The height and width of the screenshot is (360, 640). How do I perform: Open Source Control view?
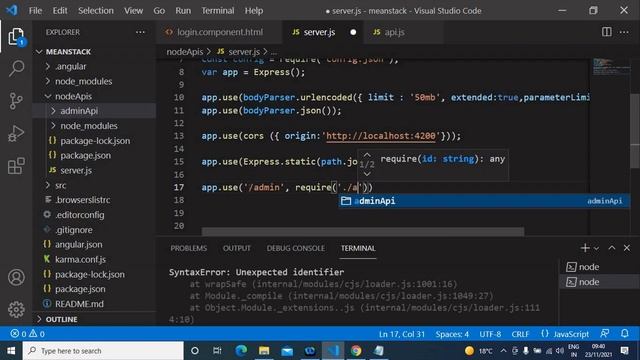16,101
